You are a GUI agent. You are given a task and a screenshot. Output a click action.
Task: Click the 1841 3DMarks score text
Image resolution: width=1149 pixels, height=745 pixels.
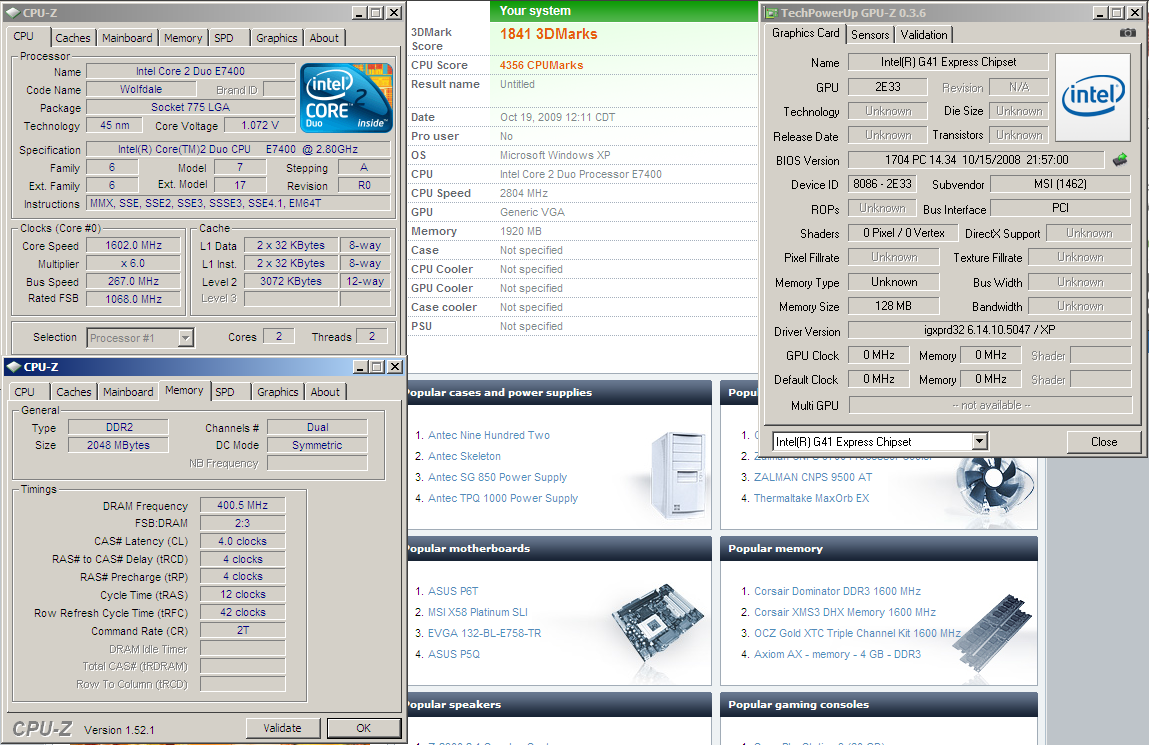[548, 34]
